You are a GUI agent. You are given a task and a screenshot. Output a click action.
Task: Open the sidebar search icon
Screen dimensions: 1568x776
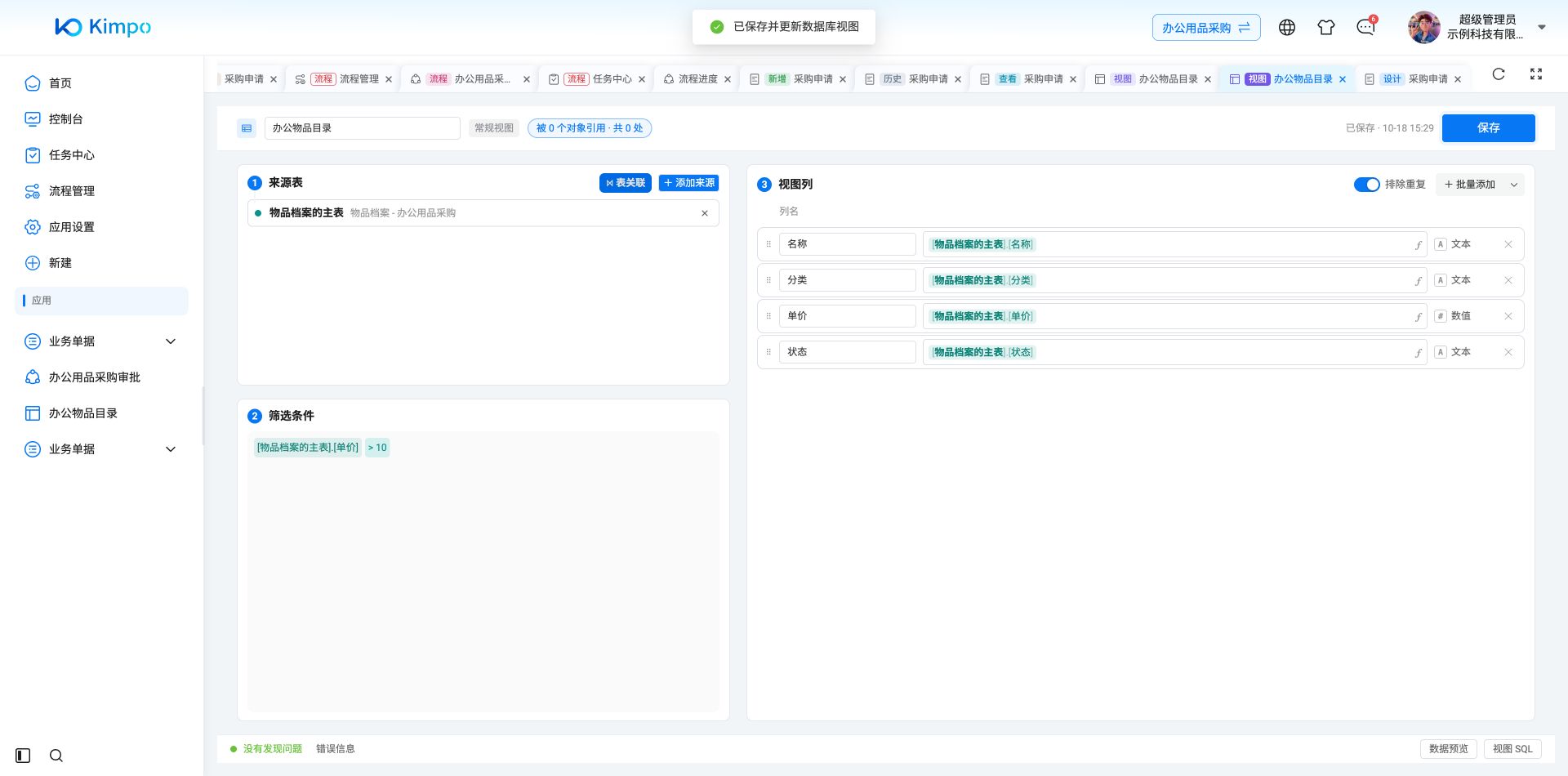click(56, 756)
